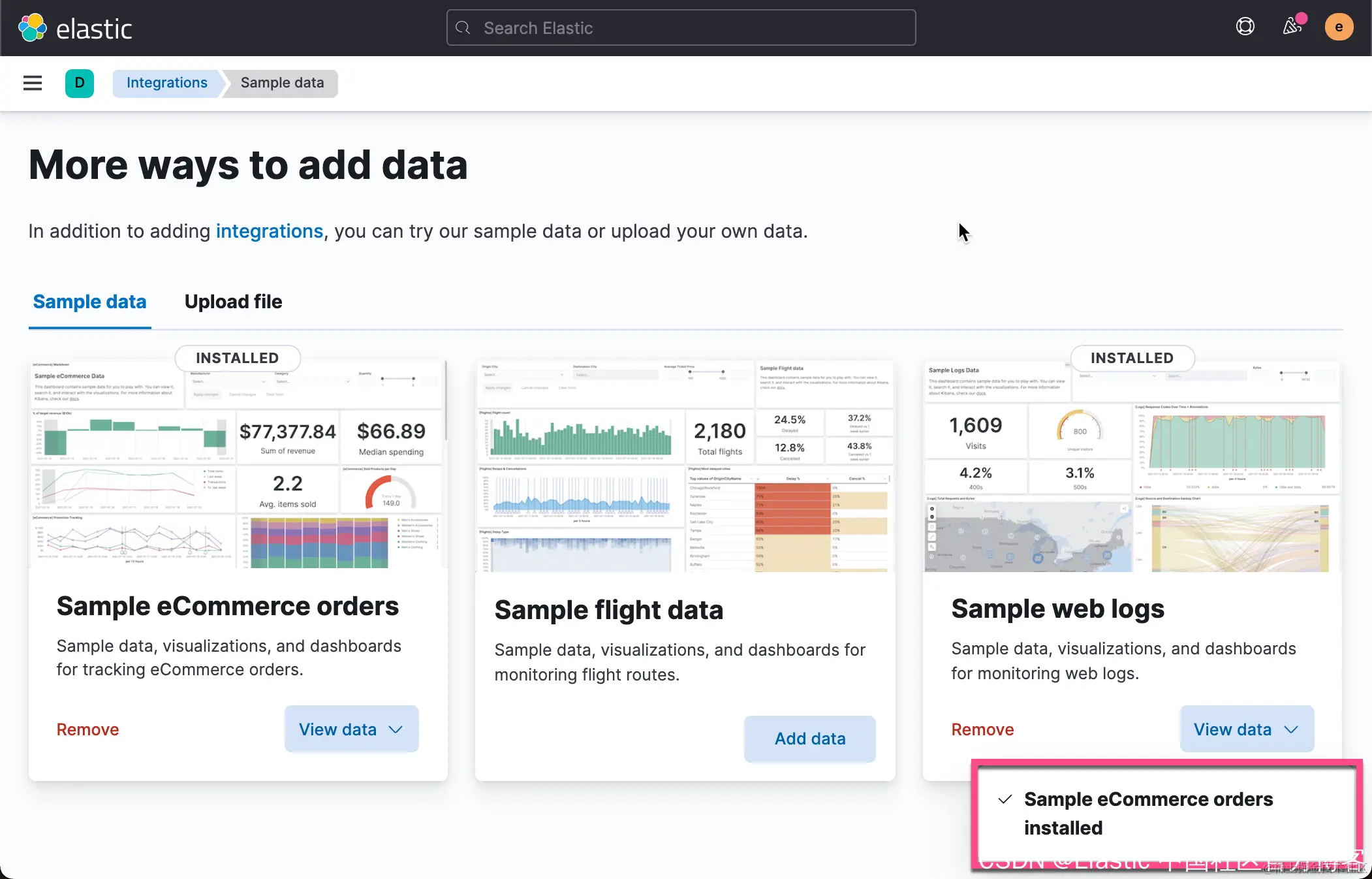Image resolution: width=1372 pixels, height=879 pixels.
Task: Click the flight data dashboard thumbnail
Action: click(x=685, y=466)
